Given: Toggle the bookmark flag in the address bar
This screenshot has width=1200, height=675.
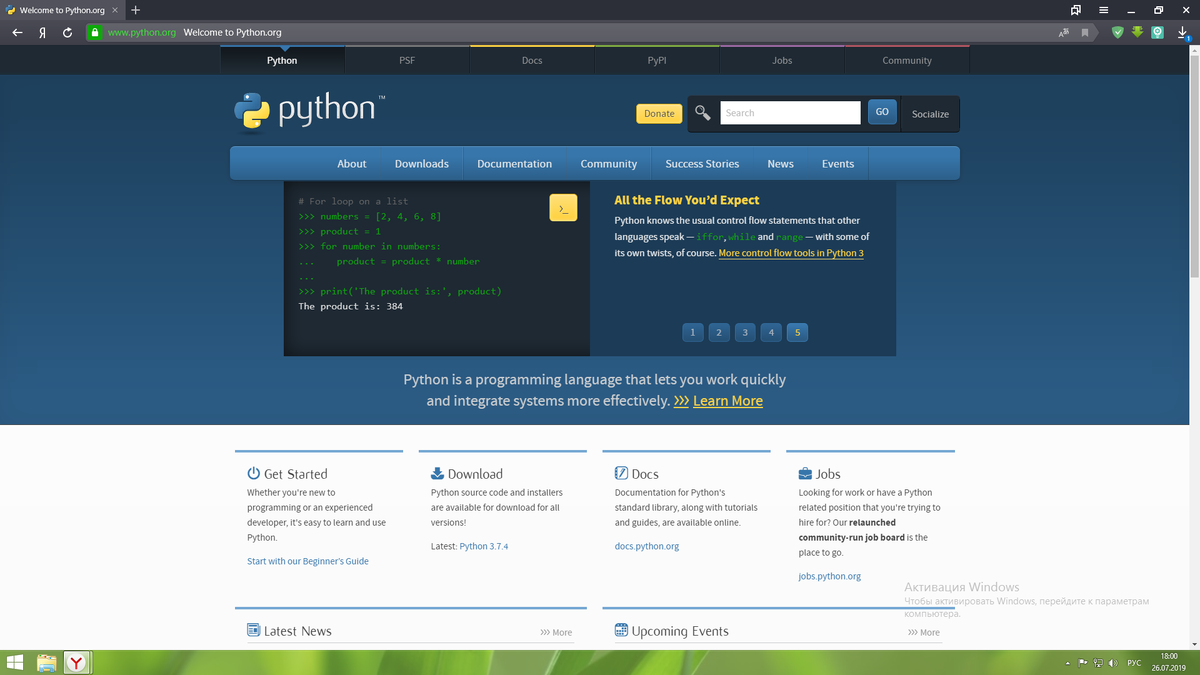Looking at the screenshot, I should pos(1086,32).
